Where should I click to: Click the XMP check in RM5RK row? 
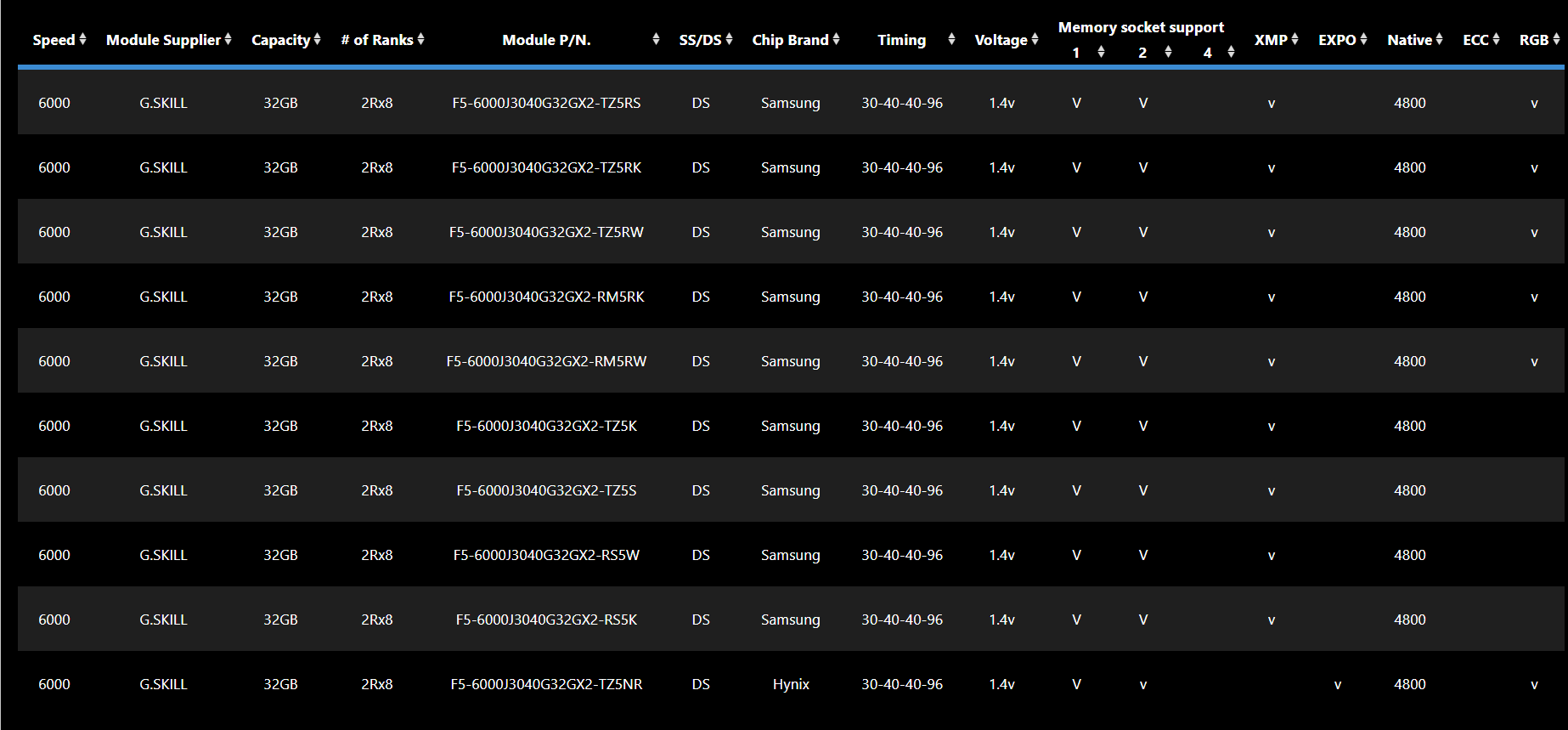click(1272, 297)
